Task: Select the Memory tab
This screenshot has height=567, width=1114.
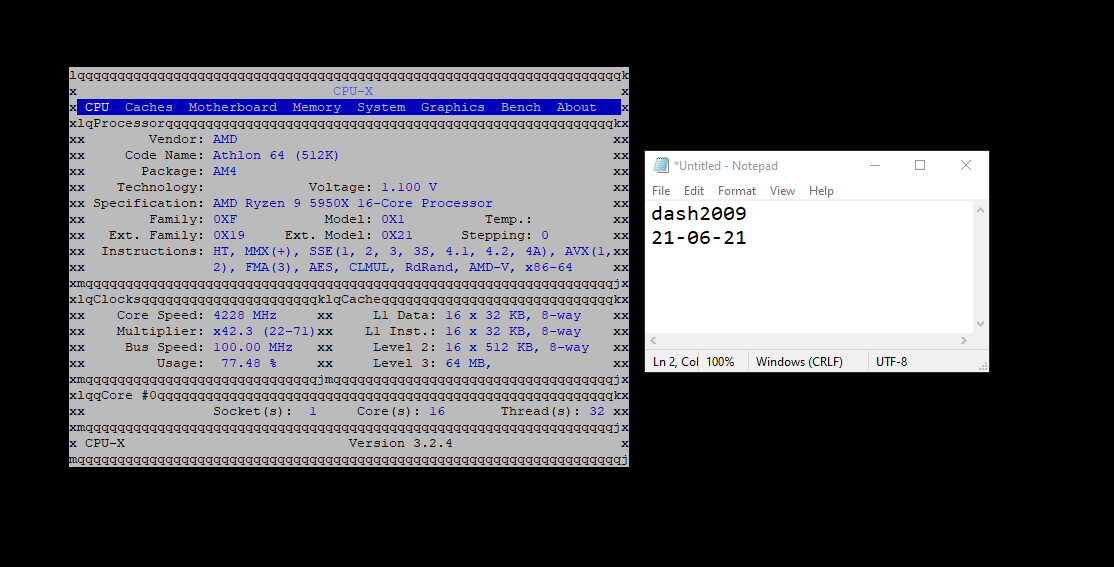Action: (316, 107)
